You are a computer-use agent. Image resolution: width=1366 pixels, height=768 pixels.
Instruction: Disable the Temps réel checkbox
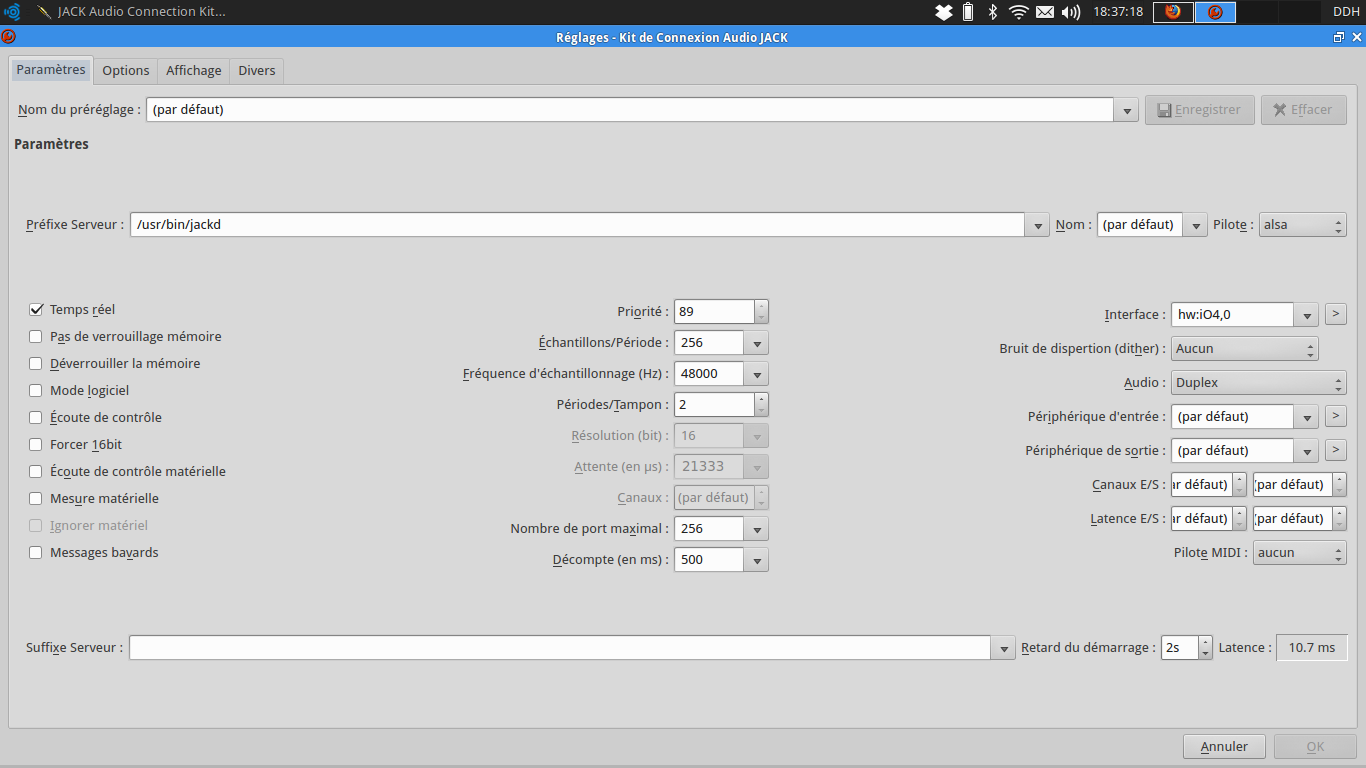(x=36, y=310)
